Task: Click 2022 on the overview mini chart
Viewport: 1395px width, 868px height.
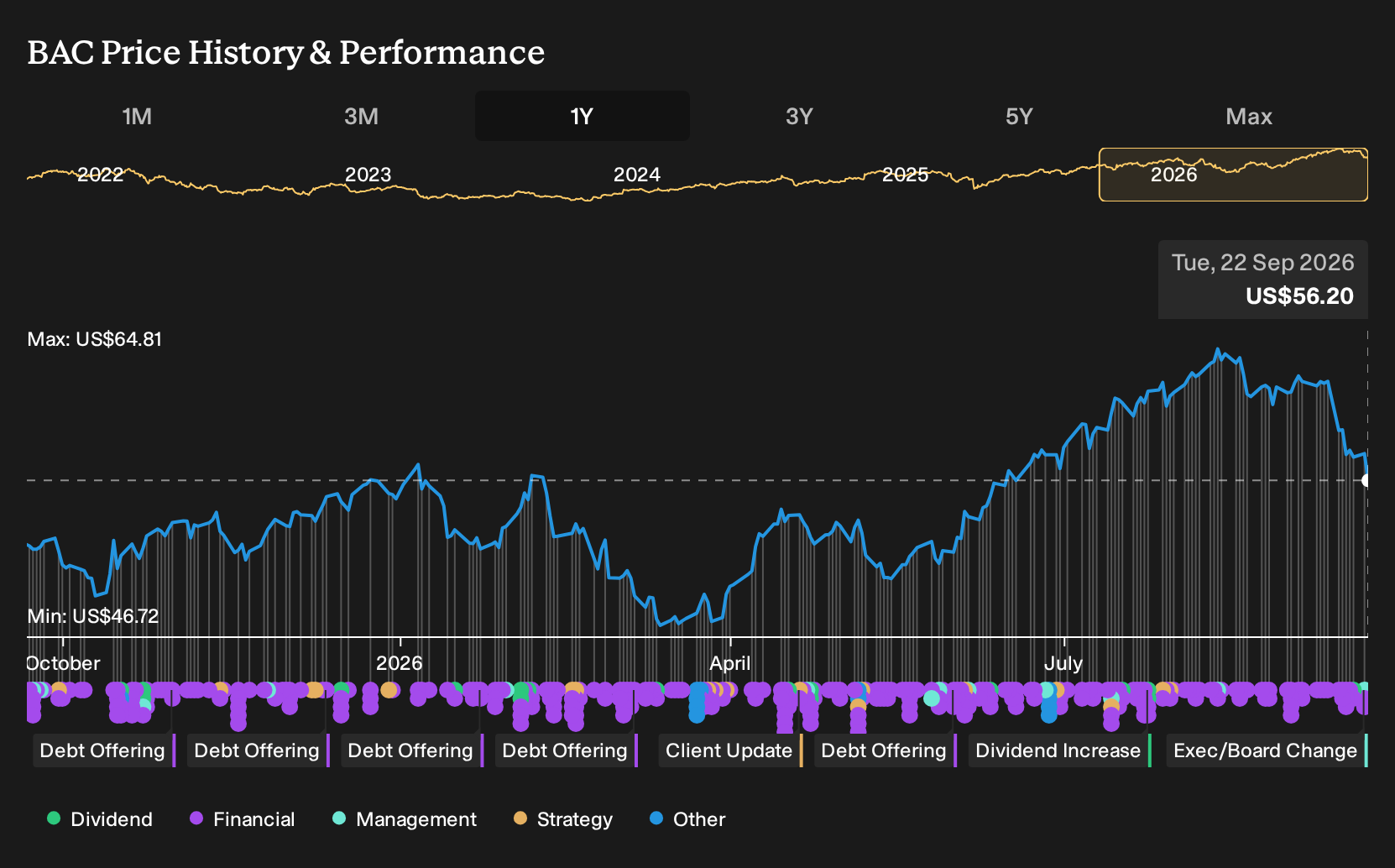Action: point(100,175)
